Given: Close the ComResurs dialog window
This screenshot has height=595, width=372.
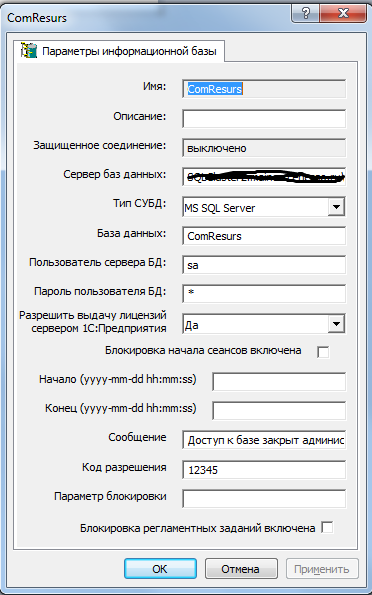Looking at the screenshot, I should 343,14.
